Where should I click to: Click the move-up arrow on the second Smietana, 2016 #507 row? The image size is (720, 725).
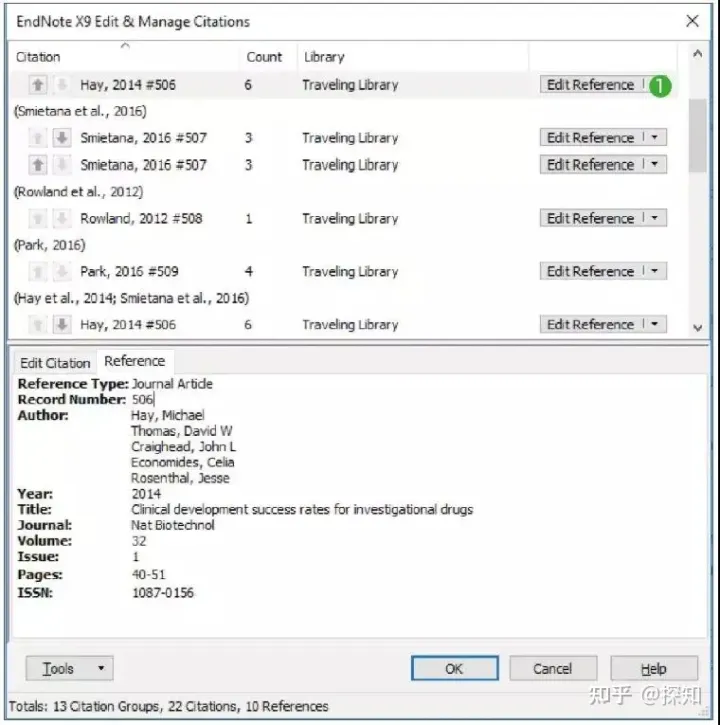(x=38, y=165)
